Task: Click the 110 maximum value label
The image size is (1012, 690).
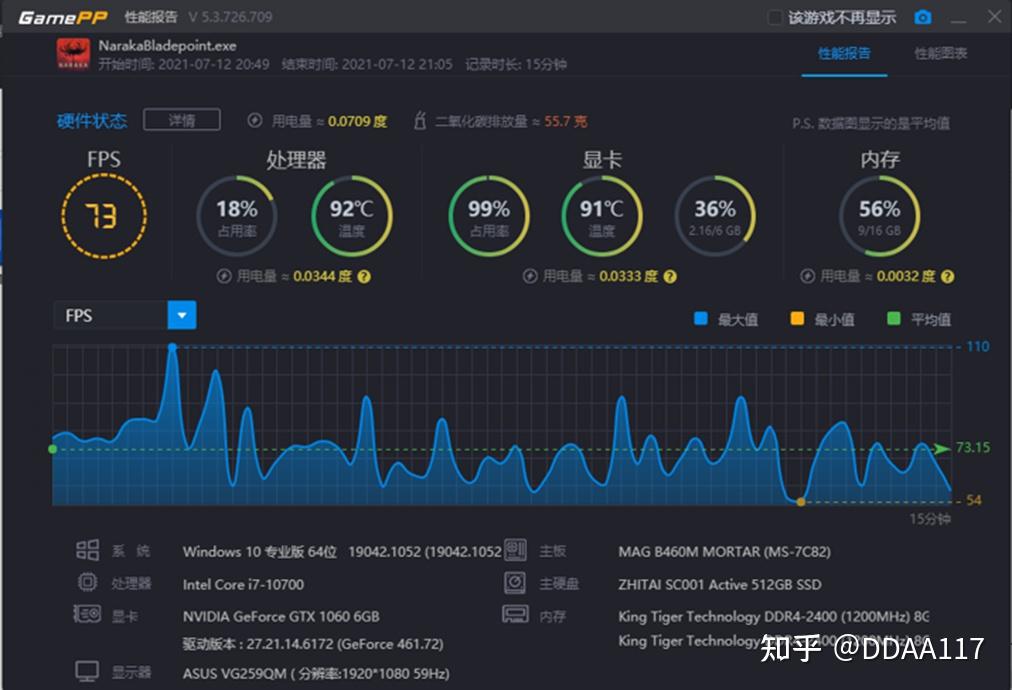Action: point(977,347)
